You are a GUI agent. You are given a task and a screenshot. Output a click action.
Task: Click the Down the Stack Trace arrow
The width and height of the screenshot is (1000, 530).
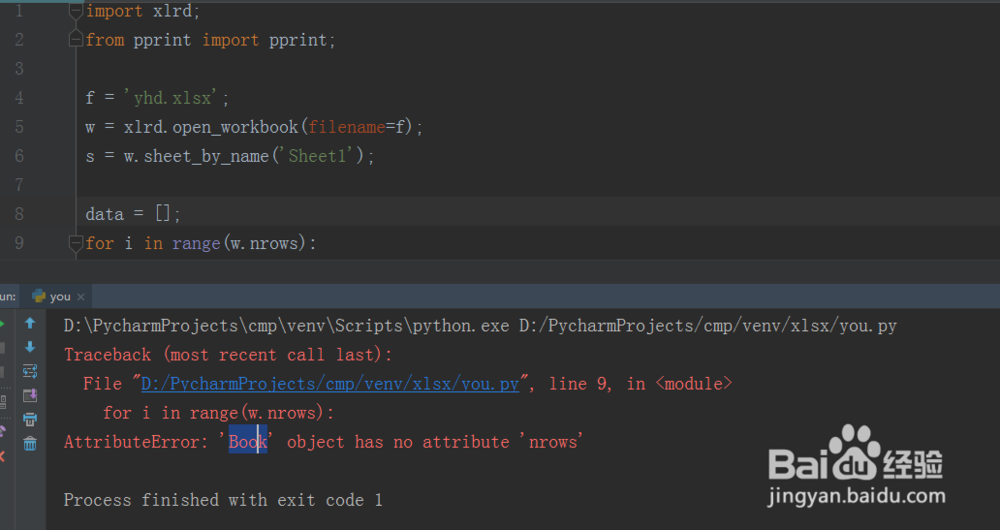[x=30, y=347]
